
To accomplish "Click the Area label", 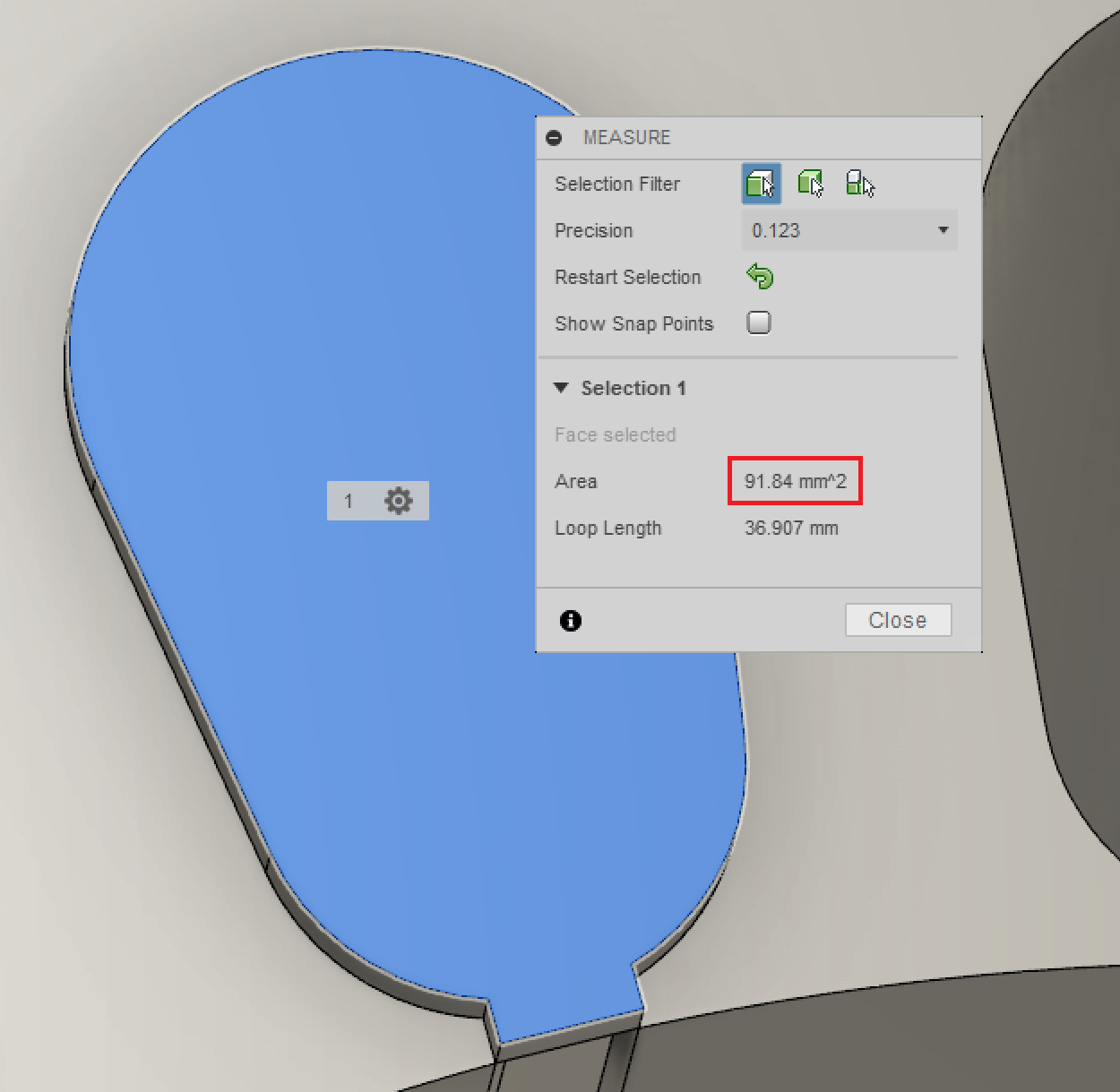I will pyautogui.click(x=575, y=481).
